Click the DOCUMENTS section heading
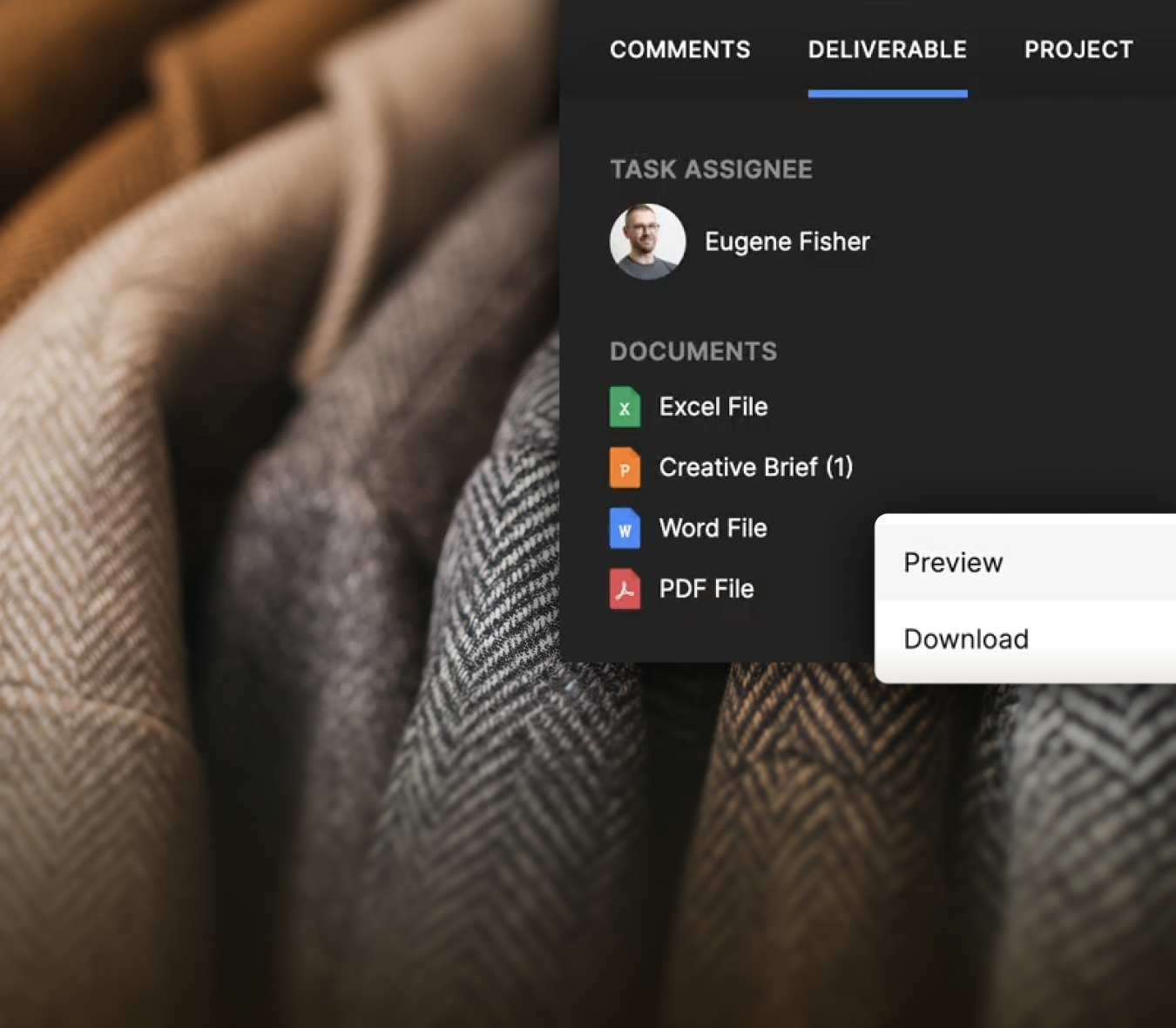 click(x=693, y=351)
